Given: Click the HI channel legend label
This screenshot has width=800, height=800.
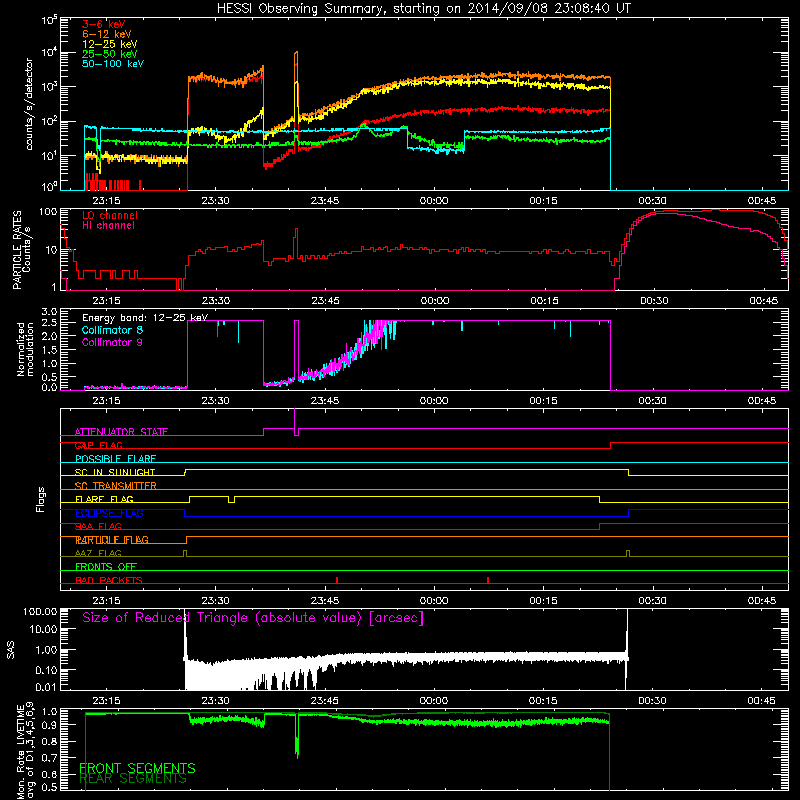Looking at the screenshot, I should pos(108,226).
